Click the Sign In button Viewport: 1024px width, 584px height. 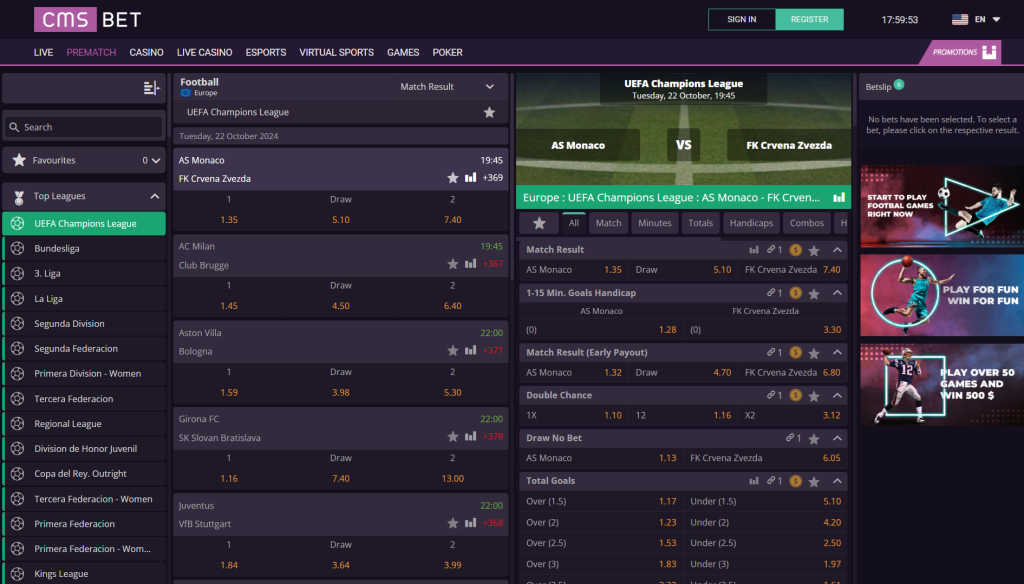click(x=741, y=19)
